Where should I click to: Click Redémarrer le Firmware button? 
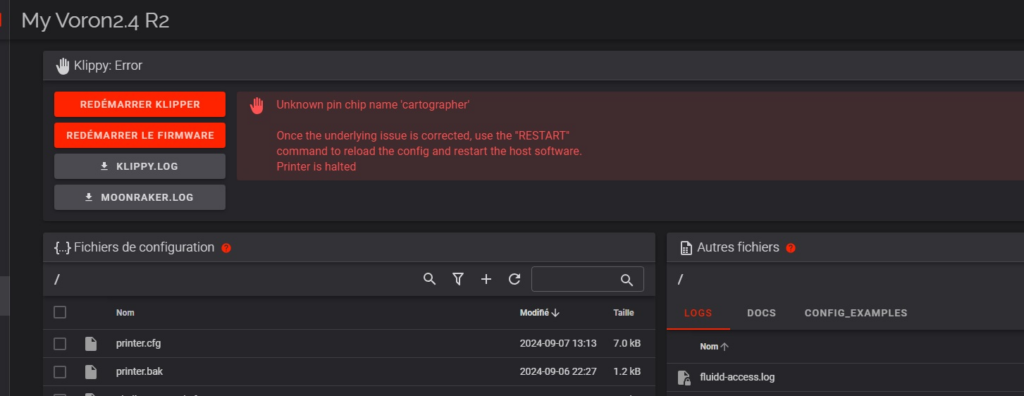click(140, 135)
